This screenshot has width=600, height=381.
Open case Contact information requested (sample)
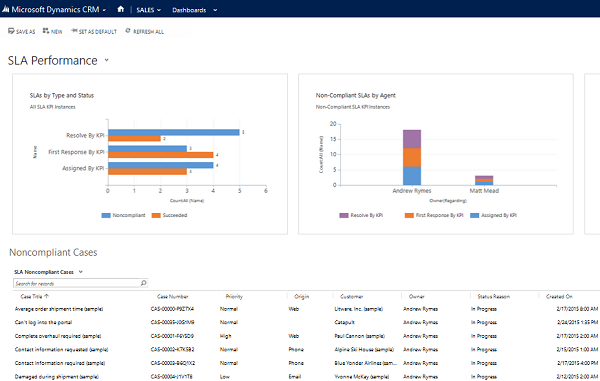pyautogui.click(x=61, y=350)
